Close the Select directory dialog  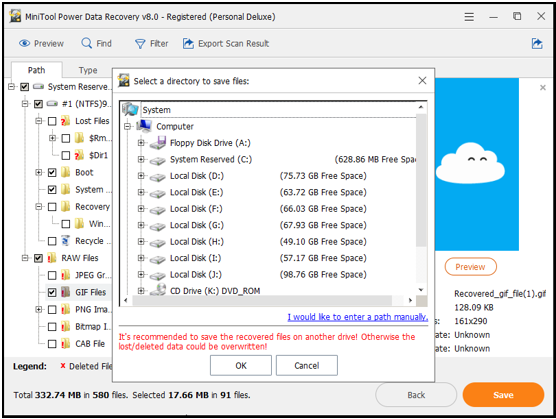point(422,80)
